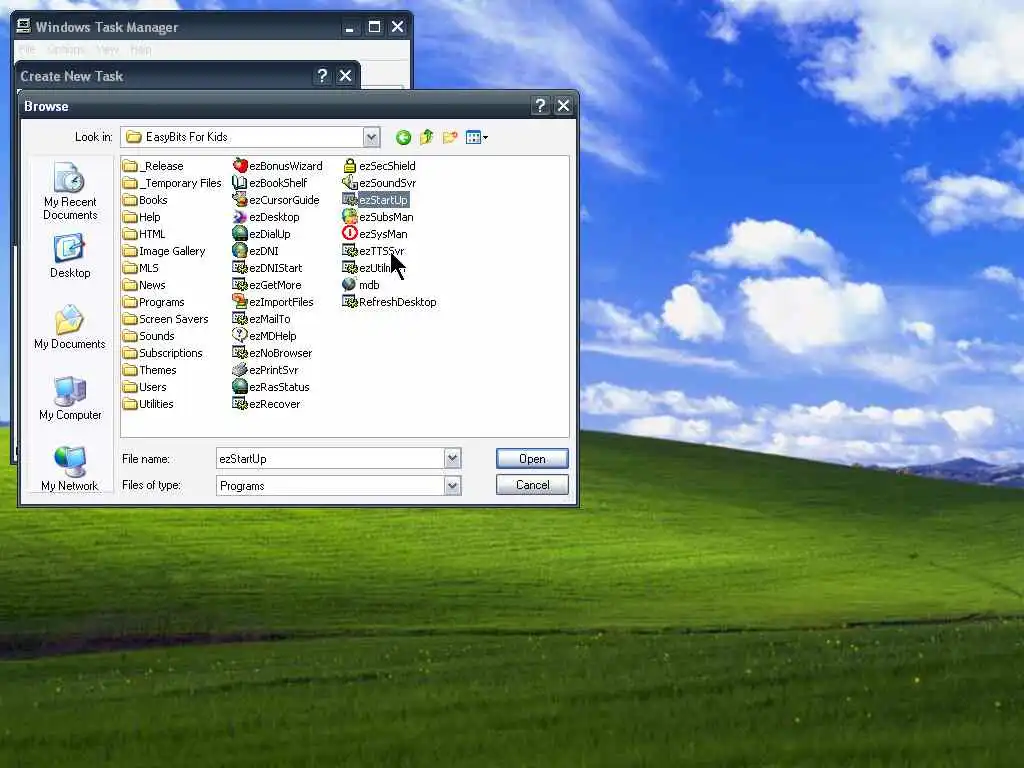Screen dimensions: 1024x768
Task: Select the ezTTSSvr file
Action: (374, 251)
